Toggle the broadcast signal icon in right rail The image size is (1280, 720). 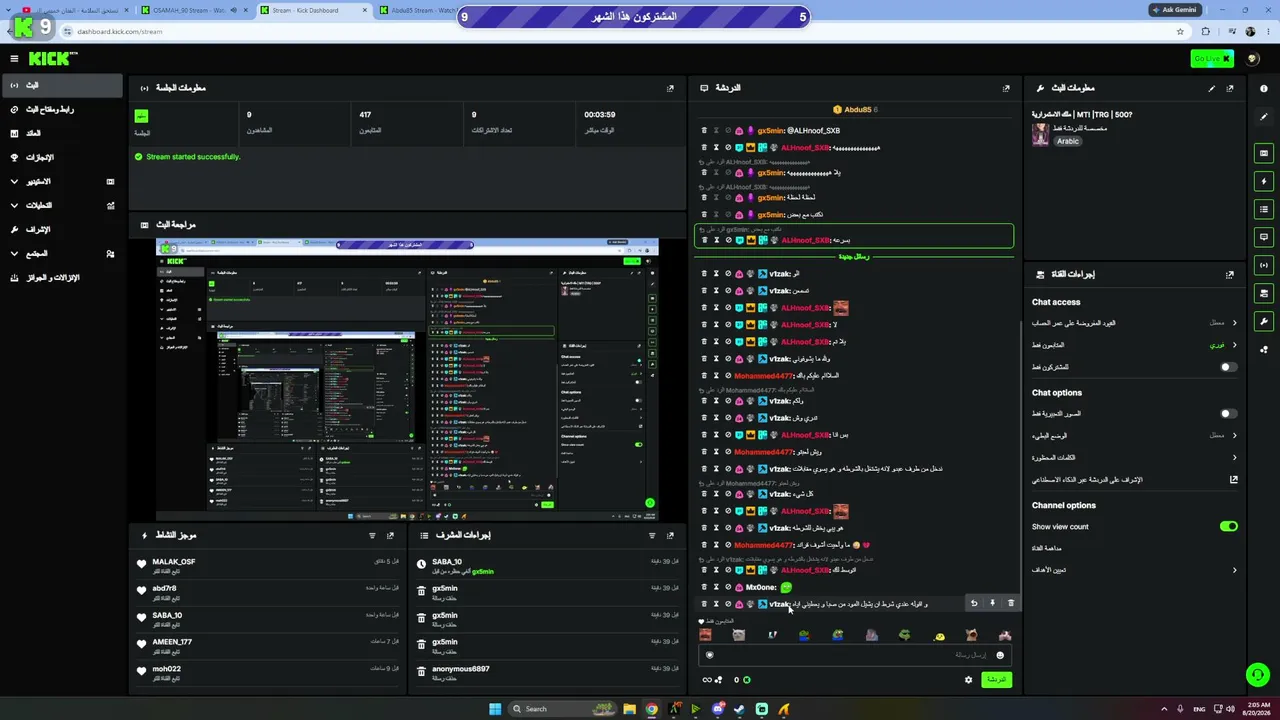pyautogui.click(x=1264, y=265)
